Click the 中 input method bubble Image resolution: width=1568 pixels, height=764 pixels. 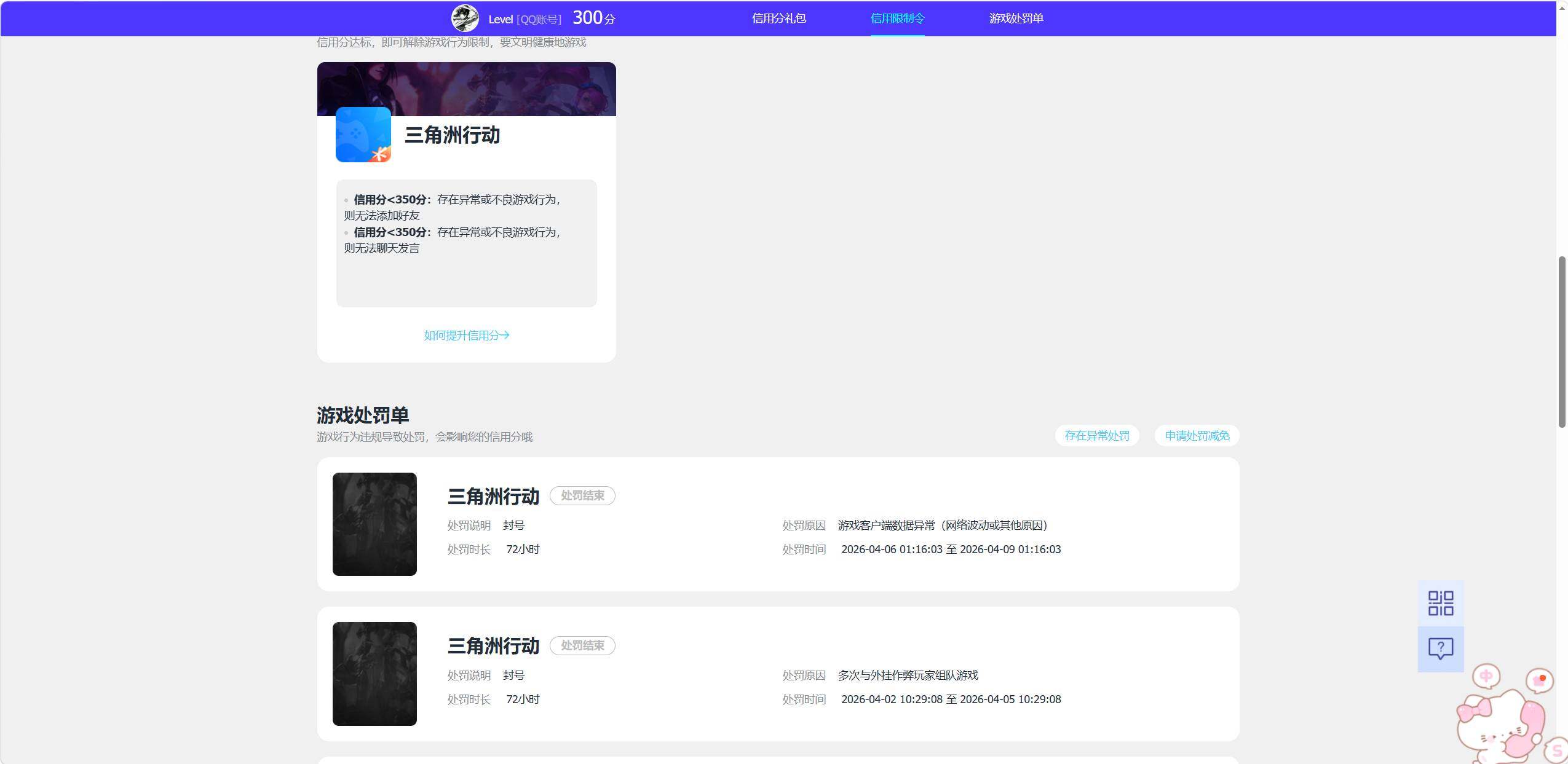click(x=1486, y=677)
